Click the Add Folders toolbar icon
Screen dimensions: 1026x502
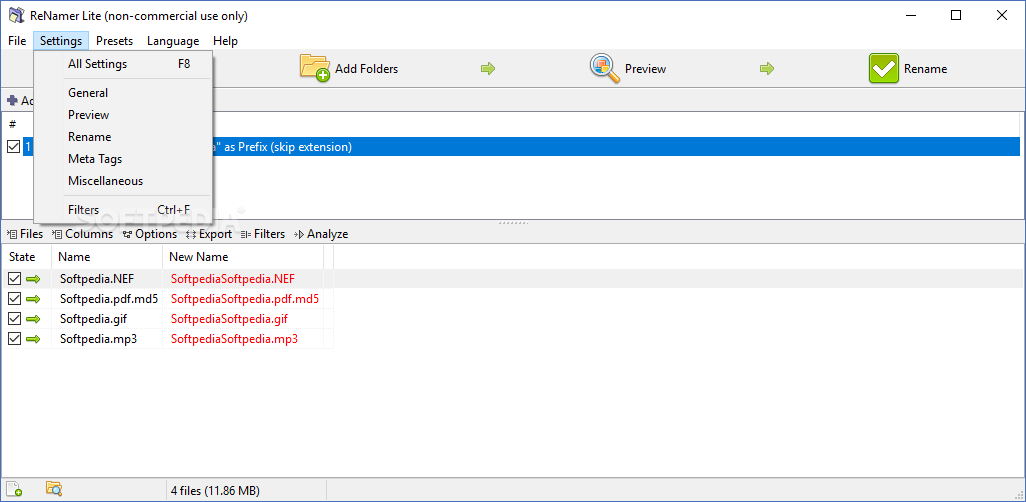(x=315, y=68)
